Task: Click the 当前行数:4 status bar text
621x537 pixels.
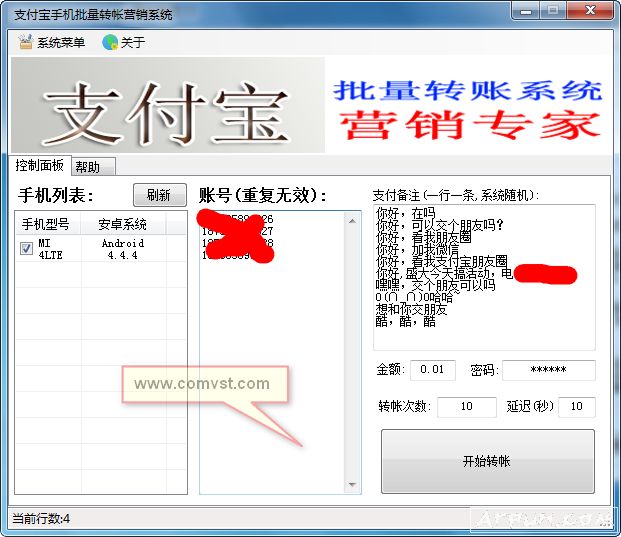Action: click(41, 518)
